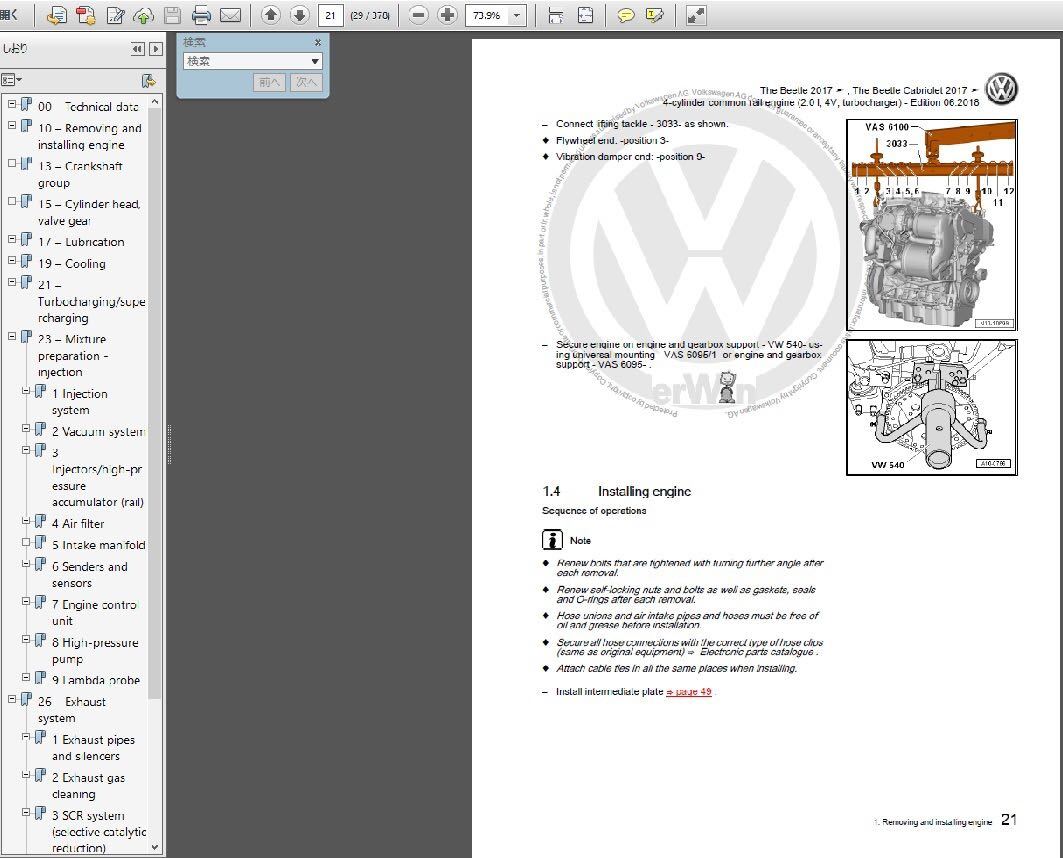Add a sticky note comment
Screen dimensions: 1063x858
click(626, 15)
